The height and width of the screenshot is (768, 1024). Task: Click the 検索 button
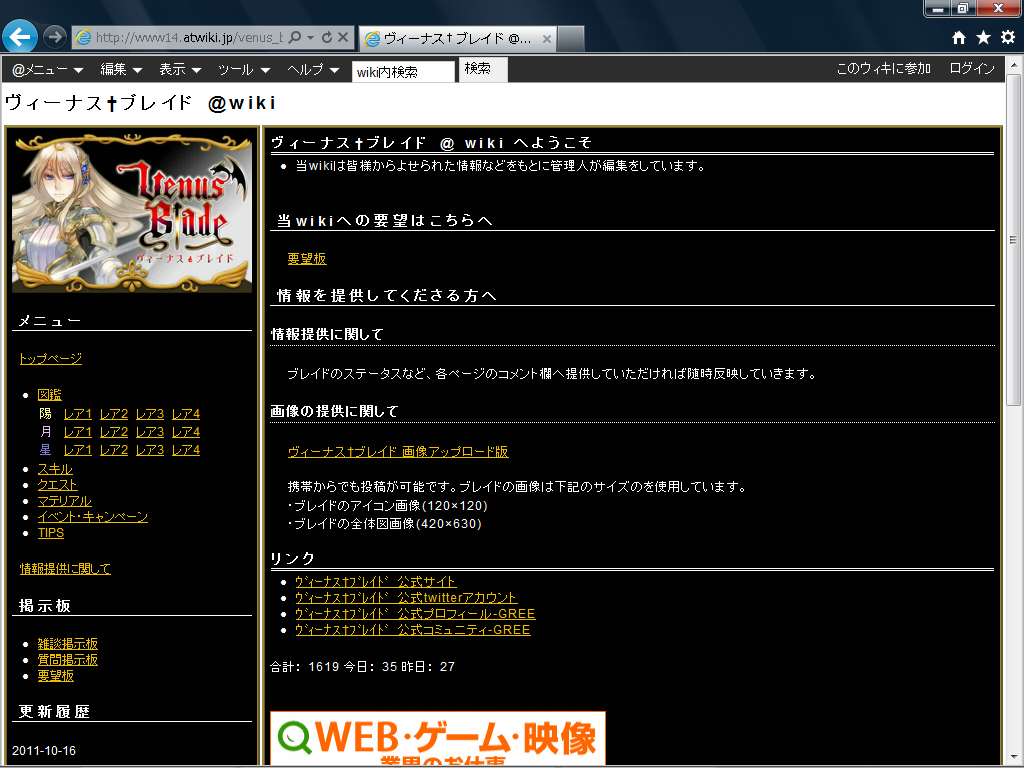(x=483, y=69)
